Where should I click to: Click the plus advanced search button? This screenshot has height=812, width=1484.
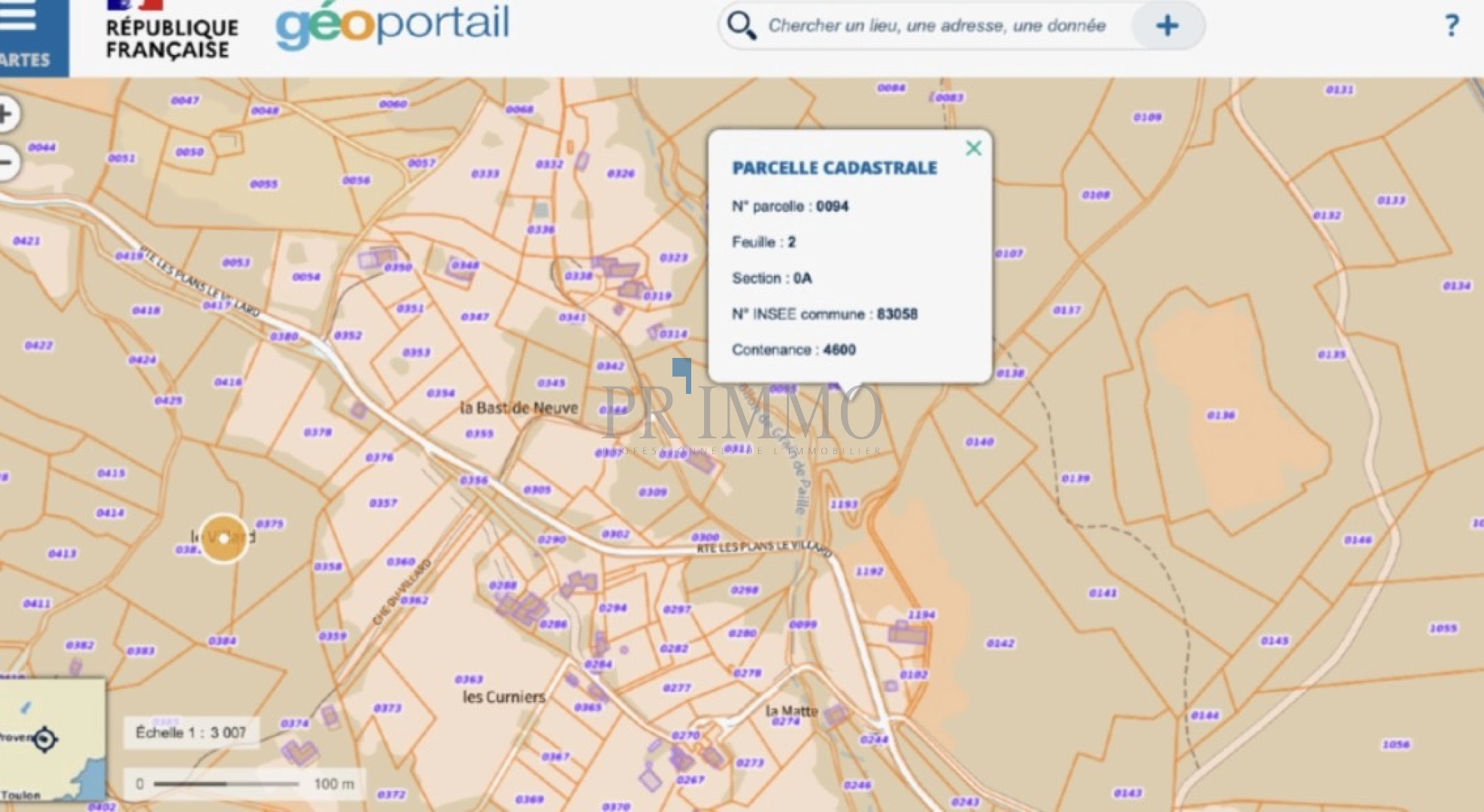1167,26
